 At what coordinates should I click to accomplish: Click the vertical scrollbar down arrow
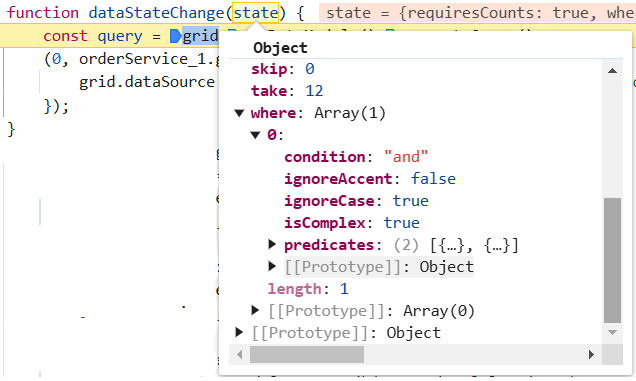[612, 333]
